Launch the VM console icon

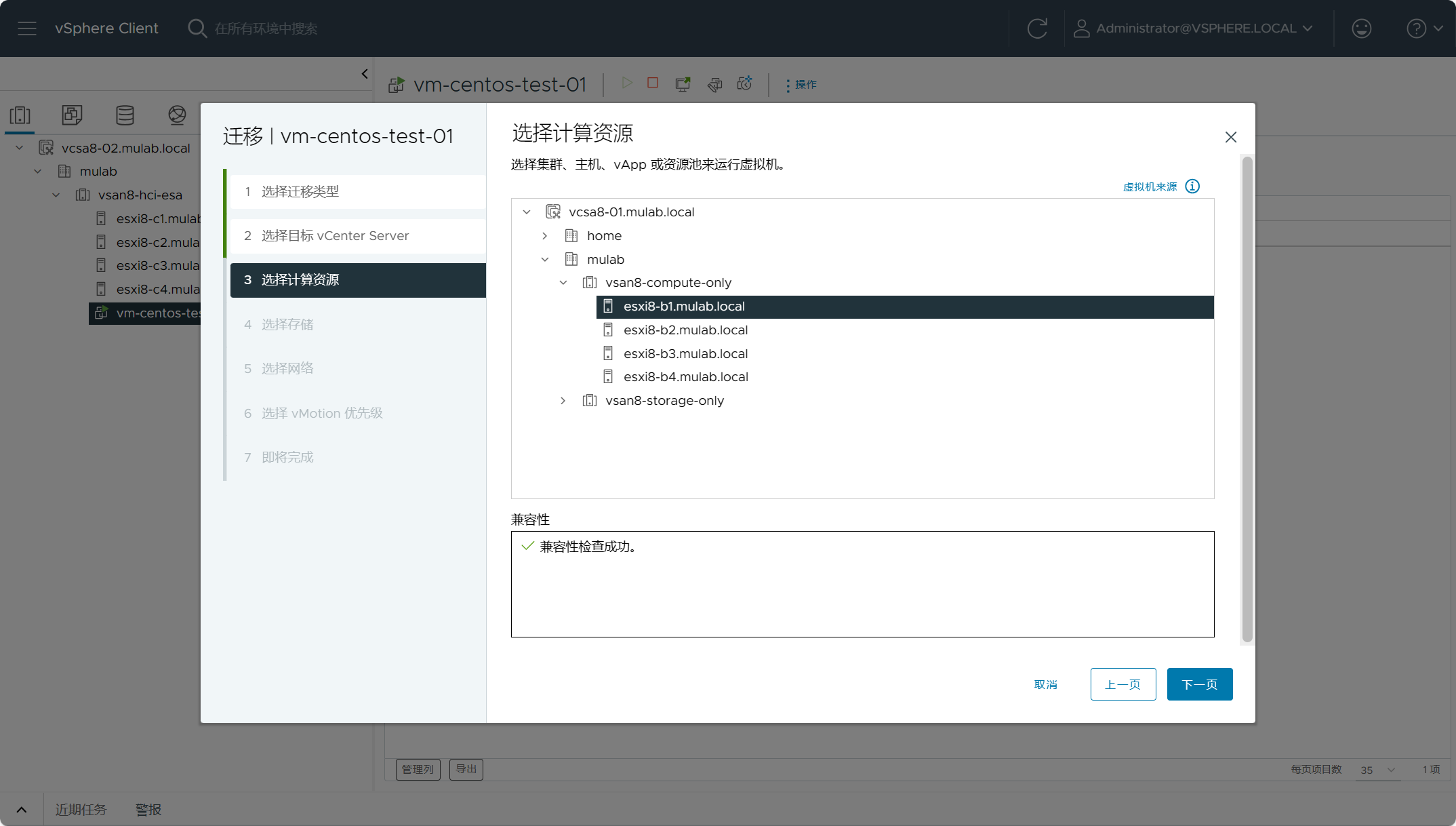point(683,83)
